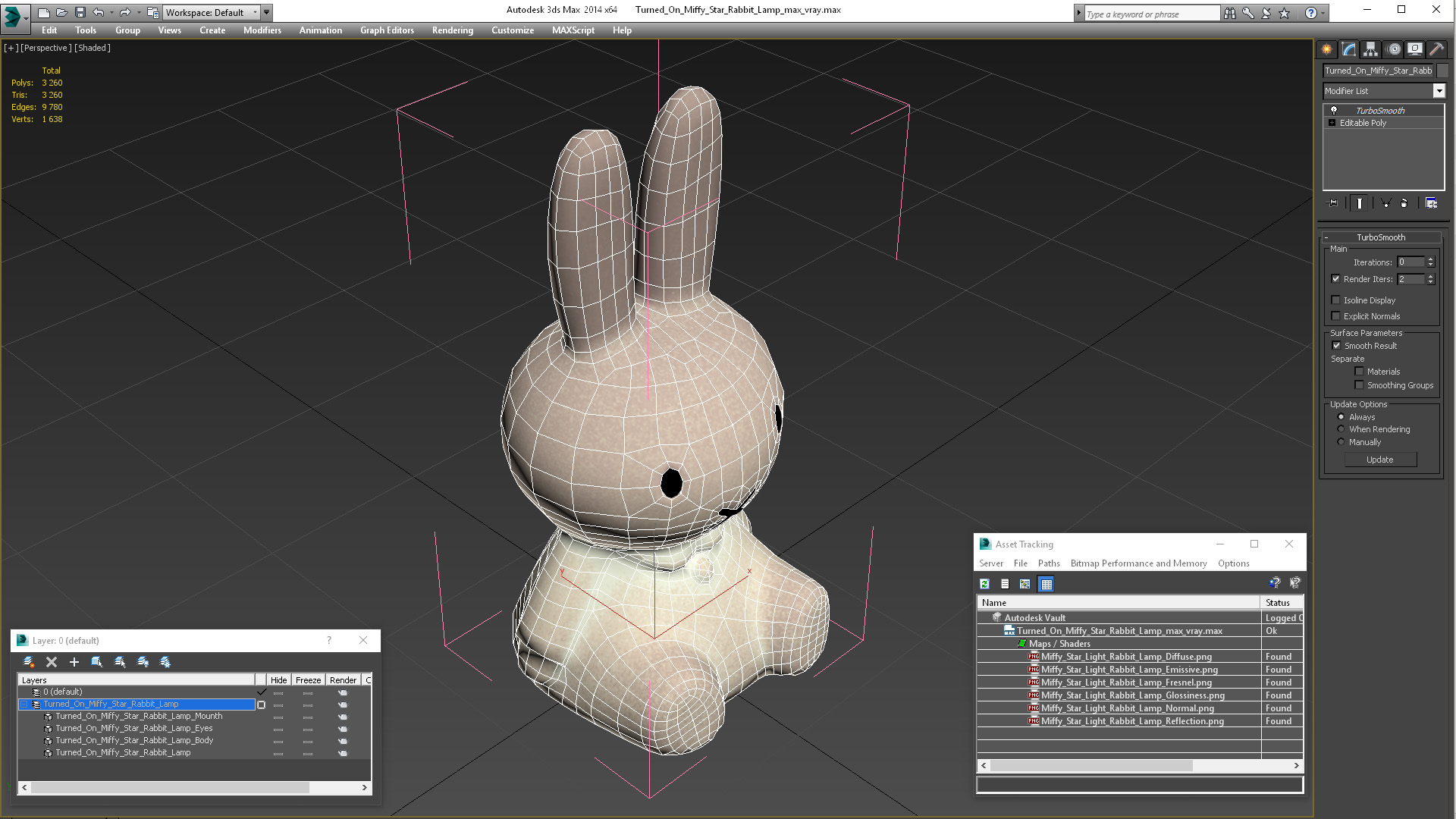The width and height of the screenshot is (1456, 819).
Task: Click the Status column header
Action: [1282, 603]
